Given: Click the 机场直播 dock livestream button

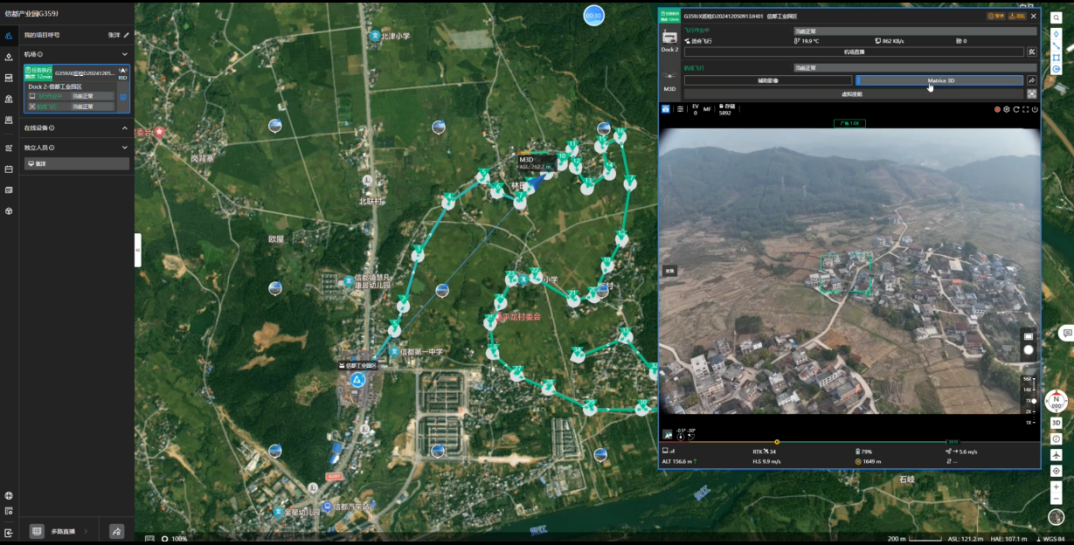Looking at the screenshot, I should 854,52.
